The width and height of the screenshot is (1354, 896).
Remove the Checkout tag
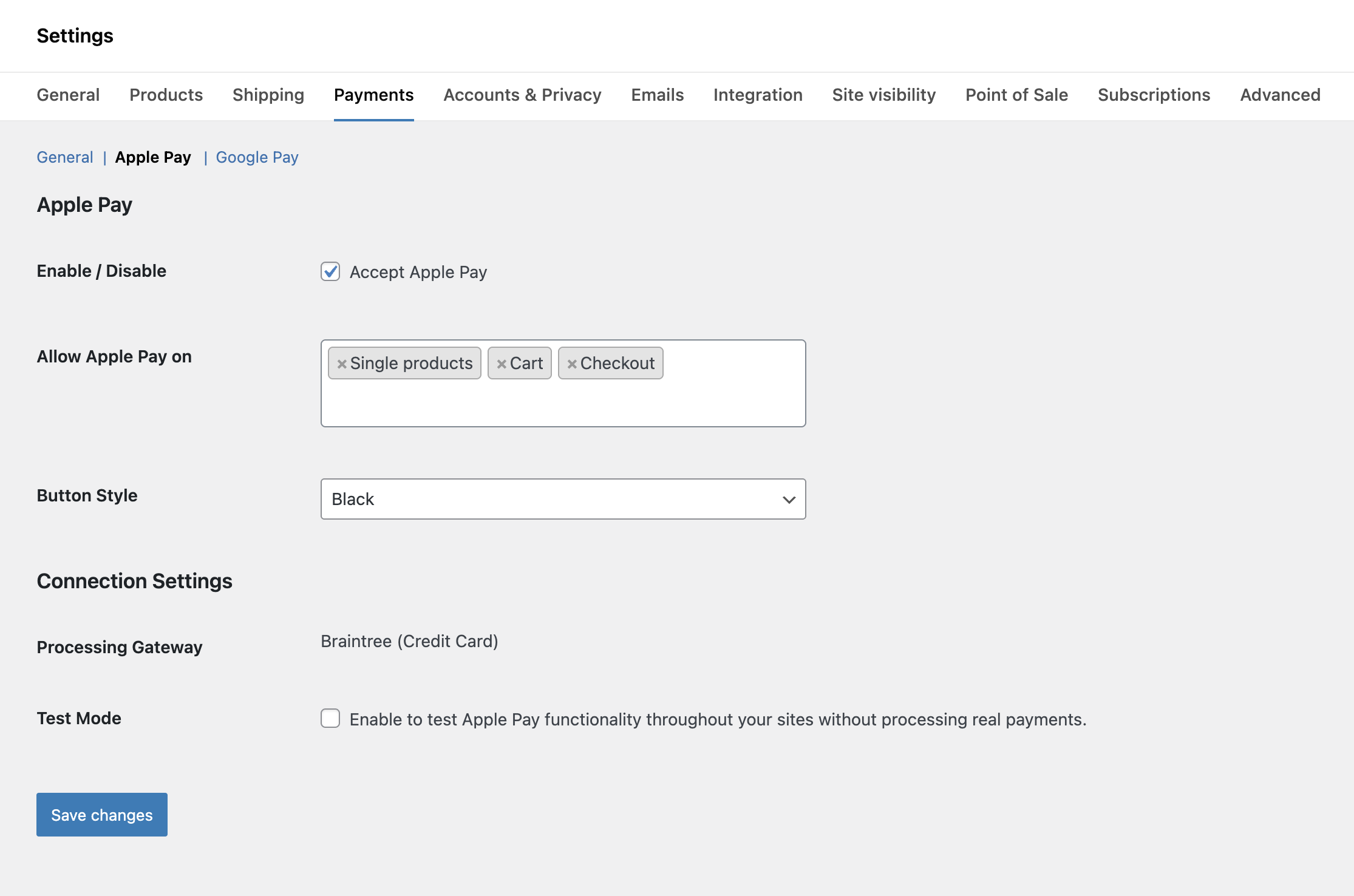(572, 364)
